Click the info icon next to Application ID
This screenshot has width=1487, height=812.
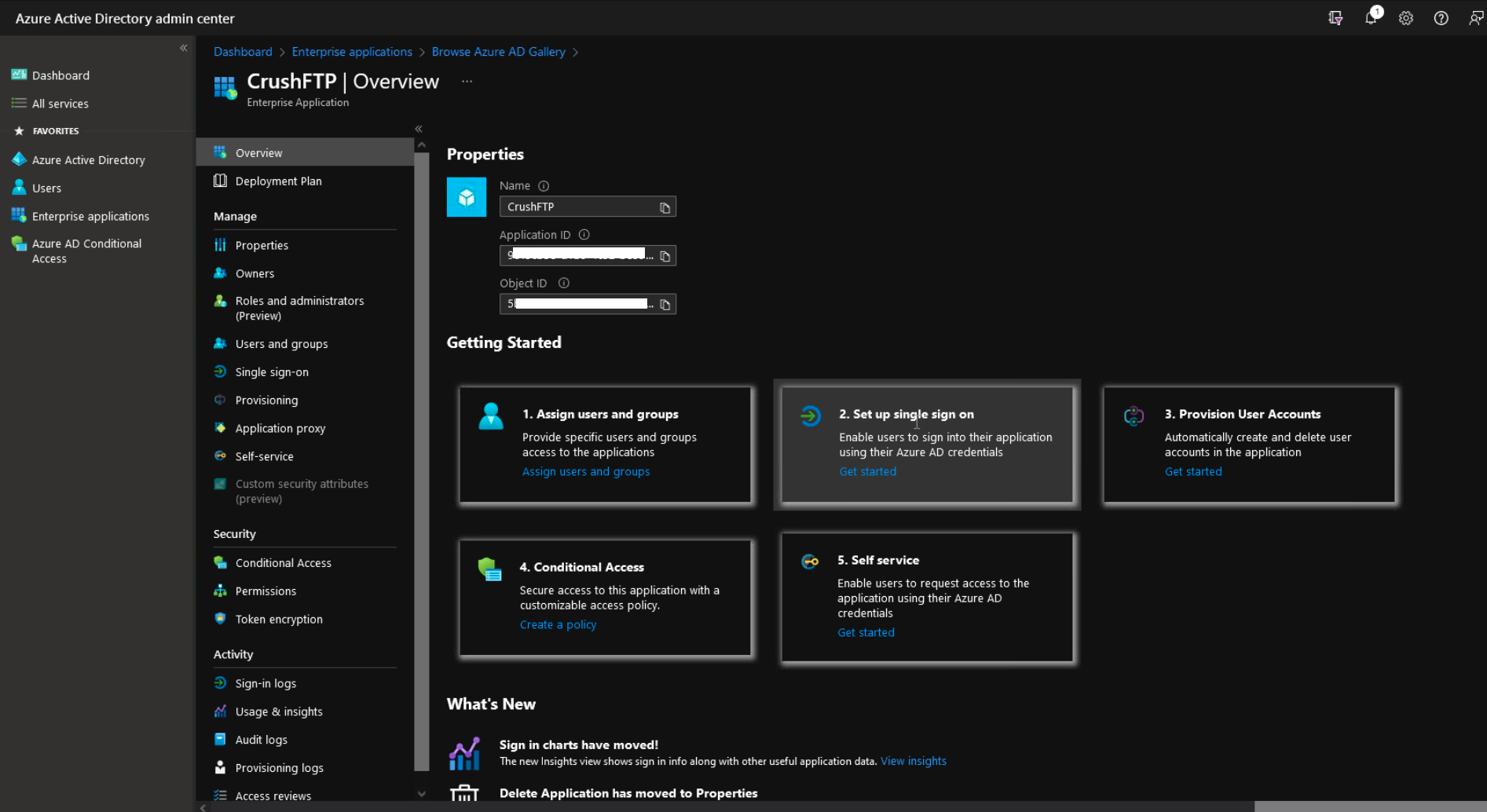(x=584, y=235)
